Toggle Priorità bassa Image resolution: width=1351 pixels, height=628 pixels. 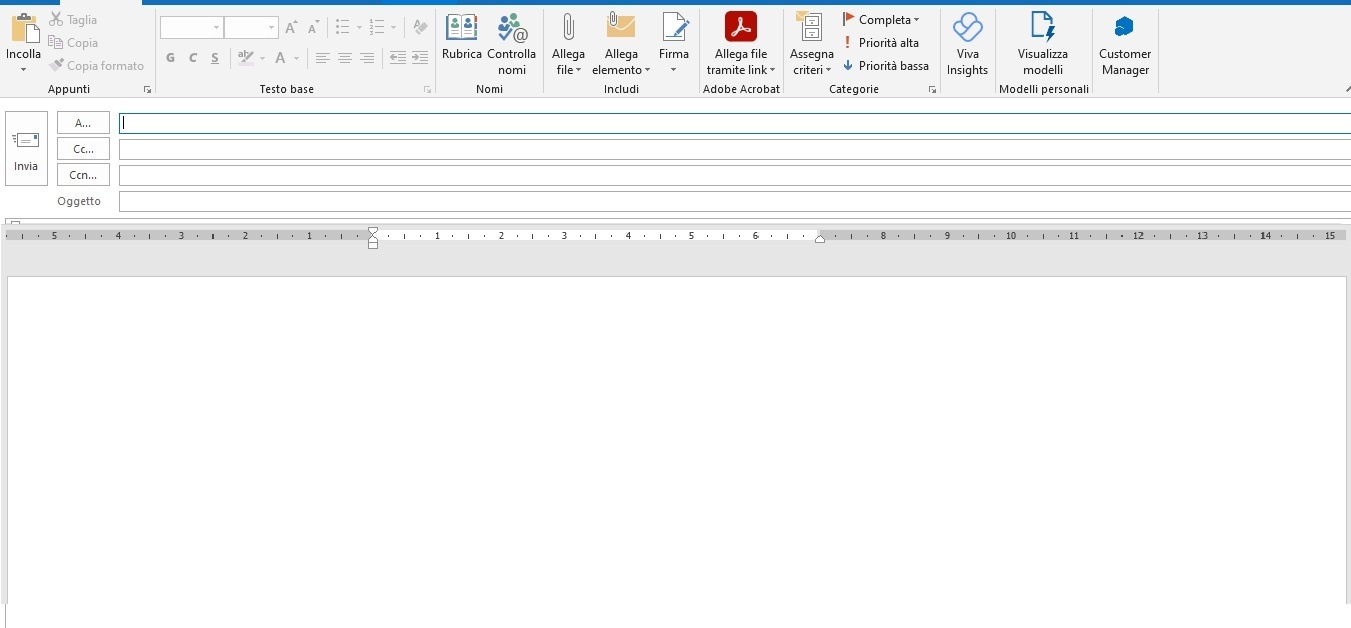tap(886, 66)
